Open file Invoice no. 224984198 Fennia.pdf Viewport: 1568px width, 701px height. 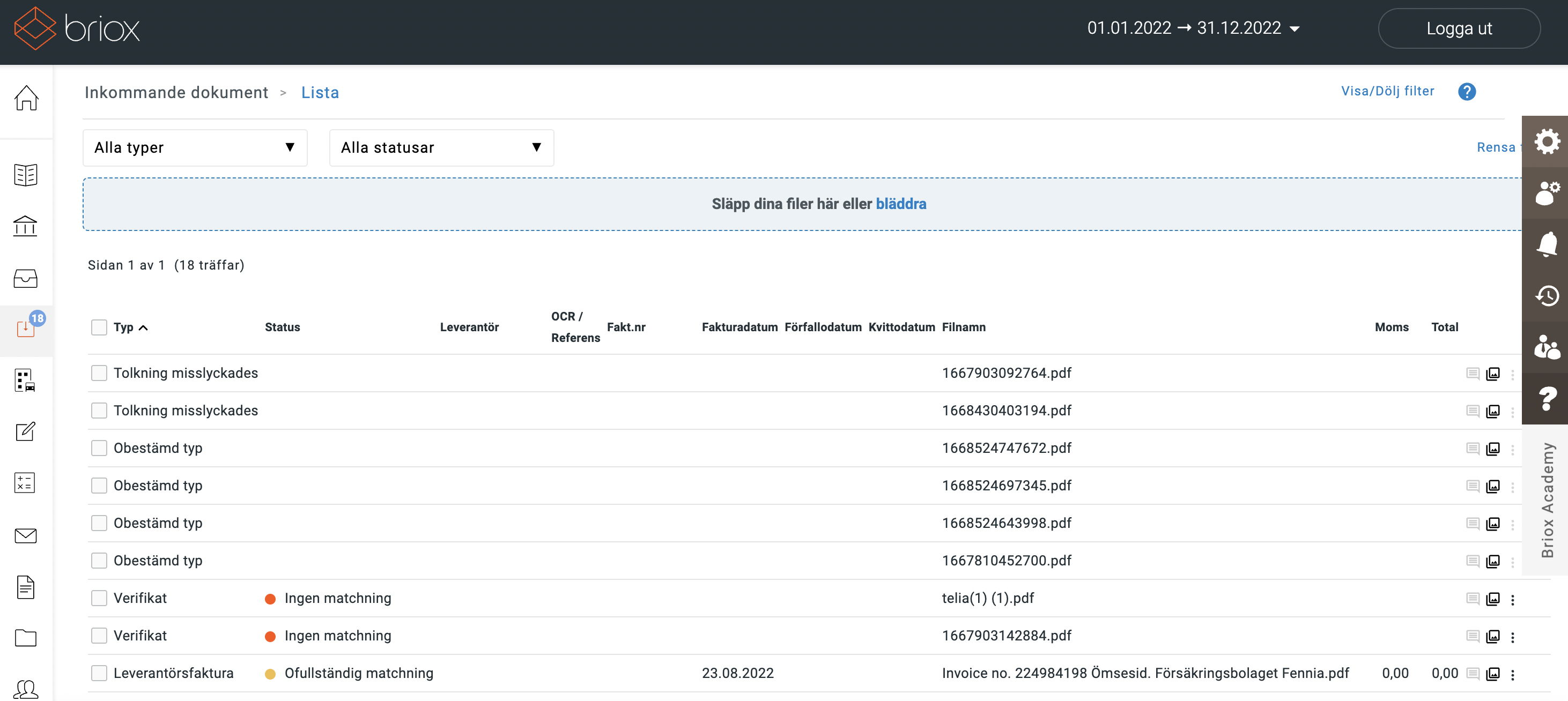tap(1145, 674)
